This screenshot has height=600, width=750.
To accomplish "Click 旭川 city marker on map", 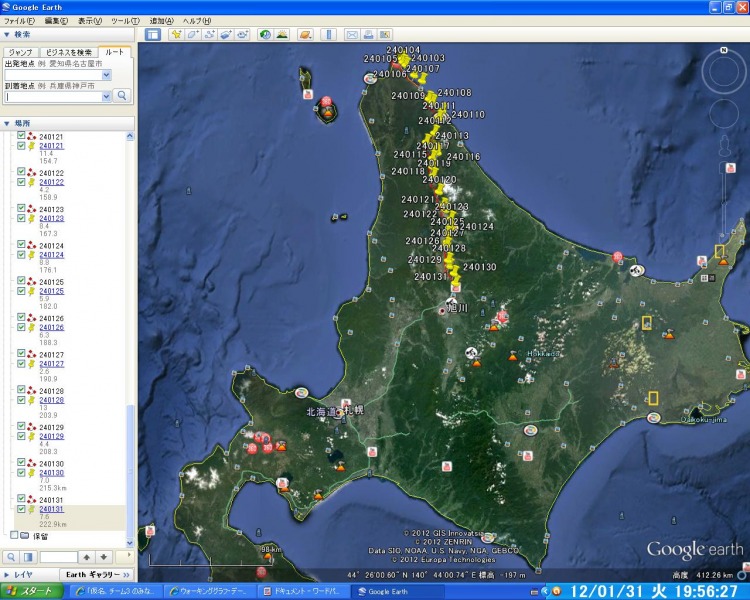I will tap(442, 311).
